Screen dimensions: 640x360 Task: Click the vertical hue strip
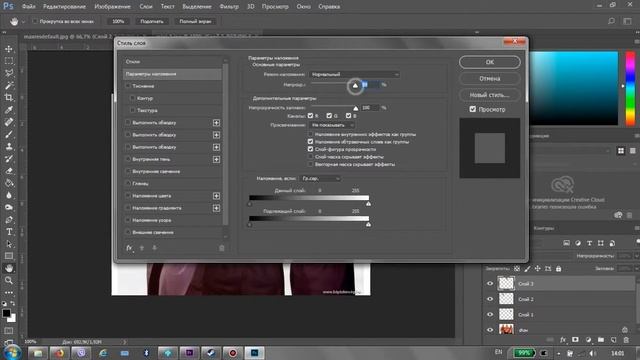coord(630,88)
